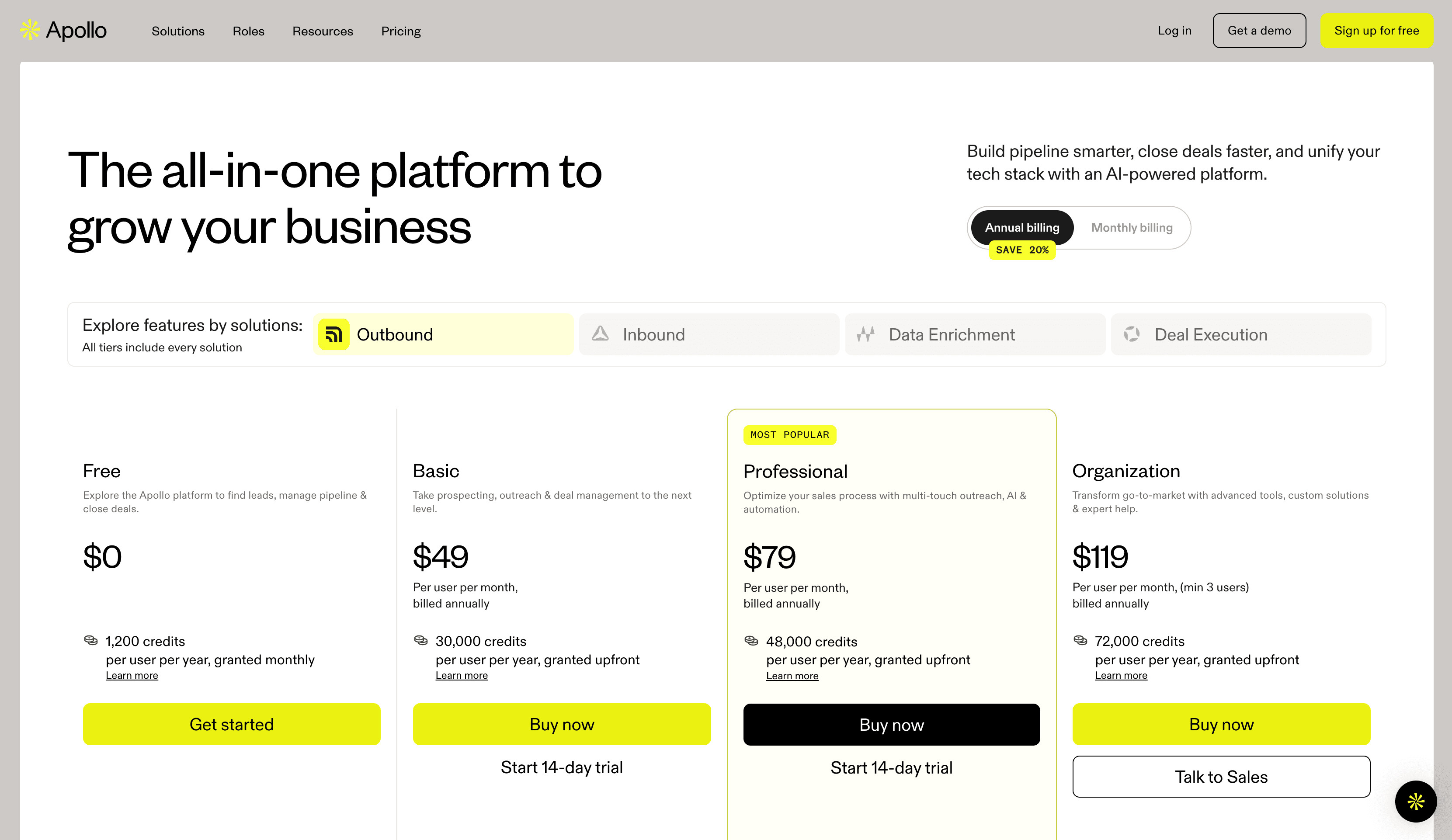Click Sign up for free
This screenshot has width=1452, height=840.
coord(1376,30)
